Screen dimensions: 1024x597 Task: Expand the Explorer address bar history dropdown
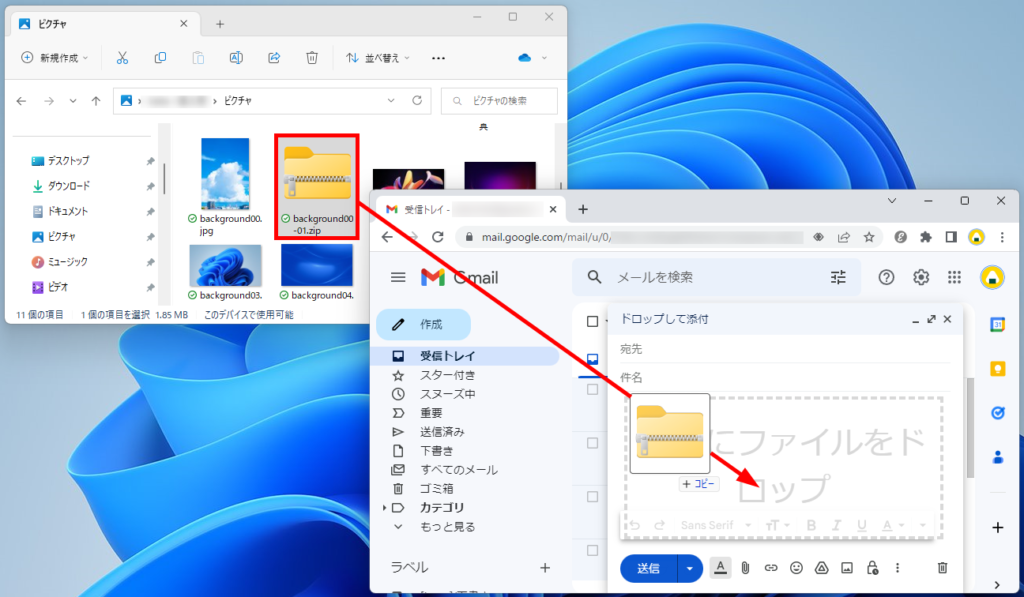pyautogui.click(x=391, y=101)
